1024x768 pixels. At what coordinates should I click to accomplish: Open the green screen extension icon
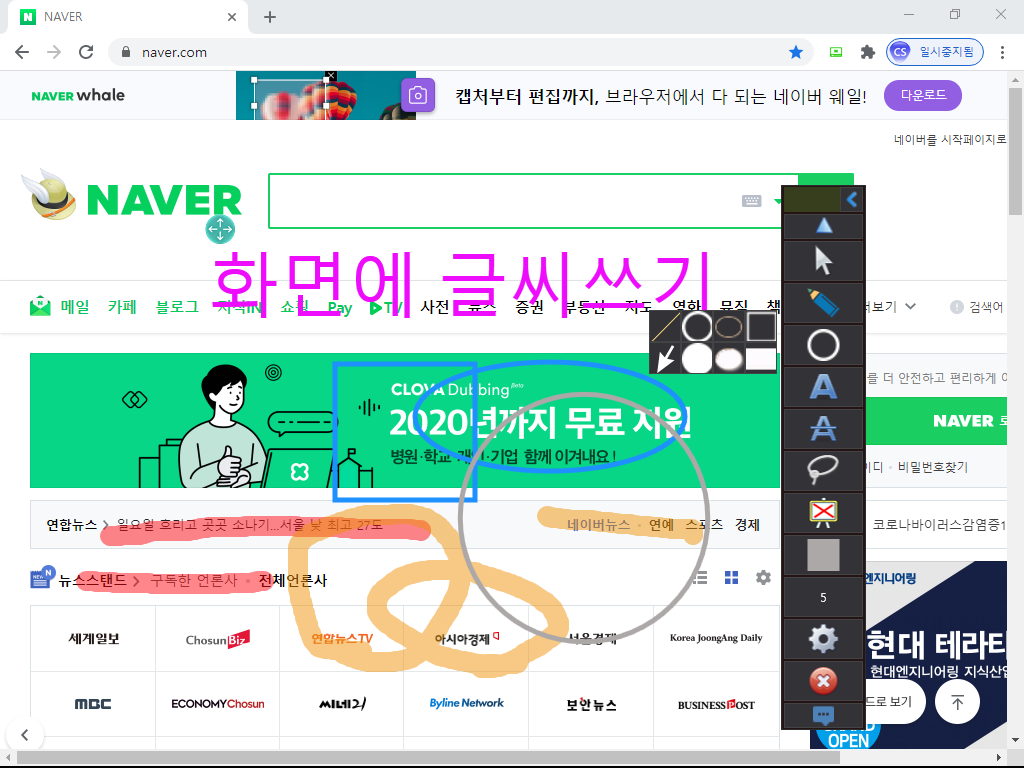836,52
